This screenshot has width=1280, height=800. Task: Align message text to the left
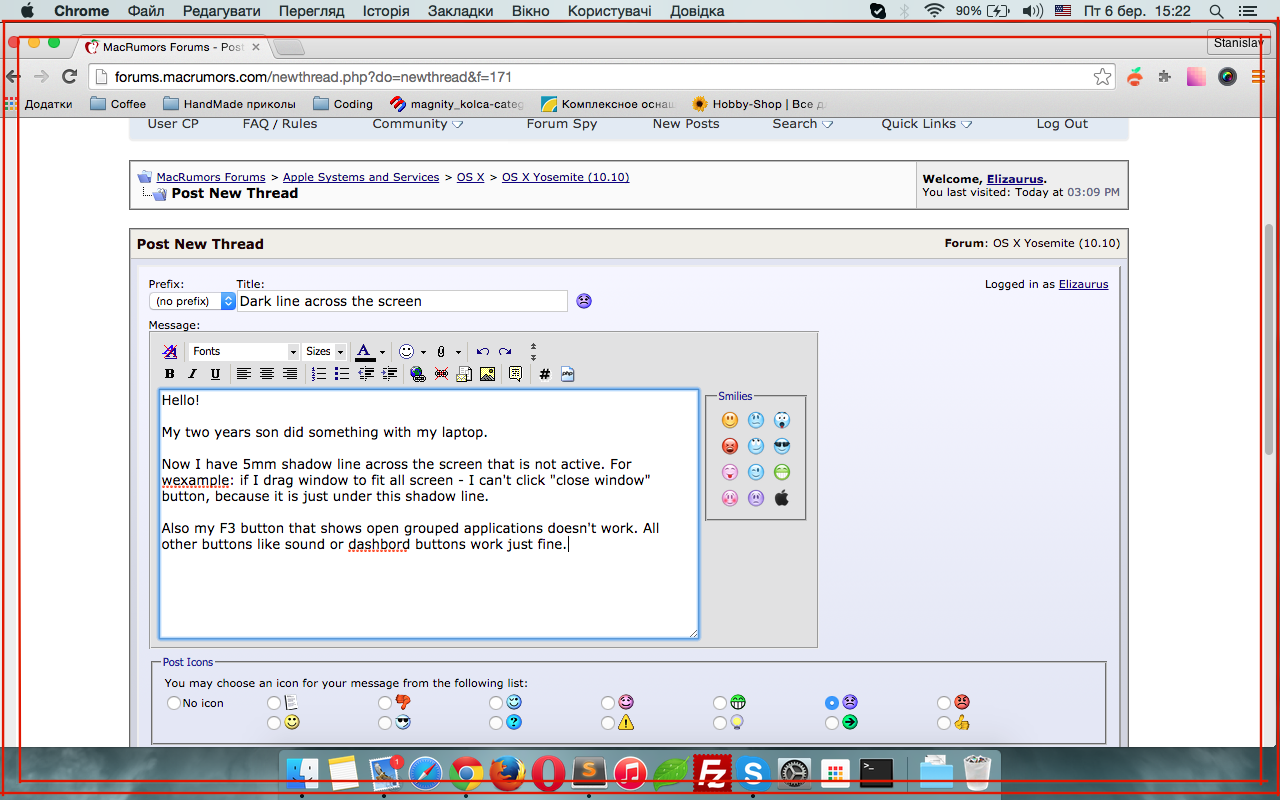[244, 374]
